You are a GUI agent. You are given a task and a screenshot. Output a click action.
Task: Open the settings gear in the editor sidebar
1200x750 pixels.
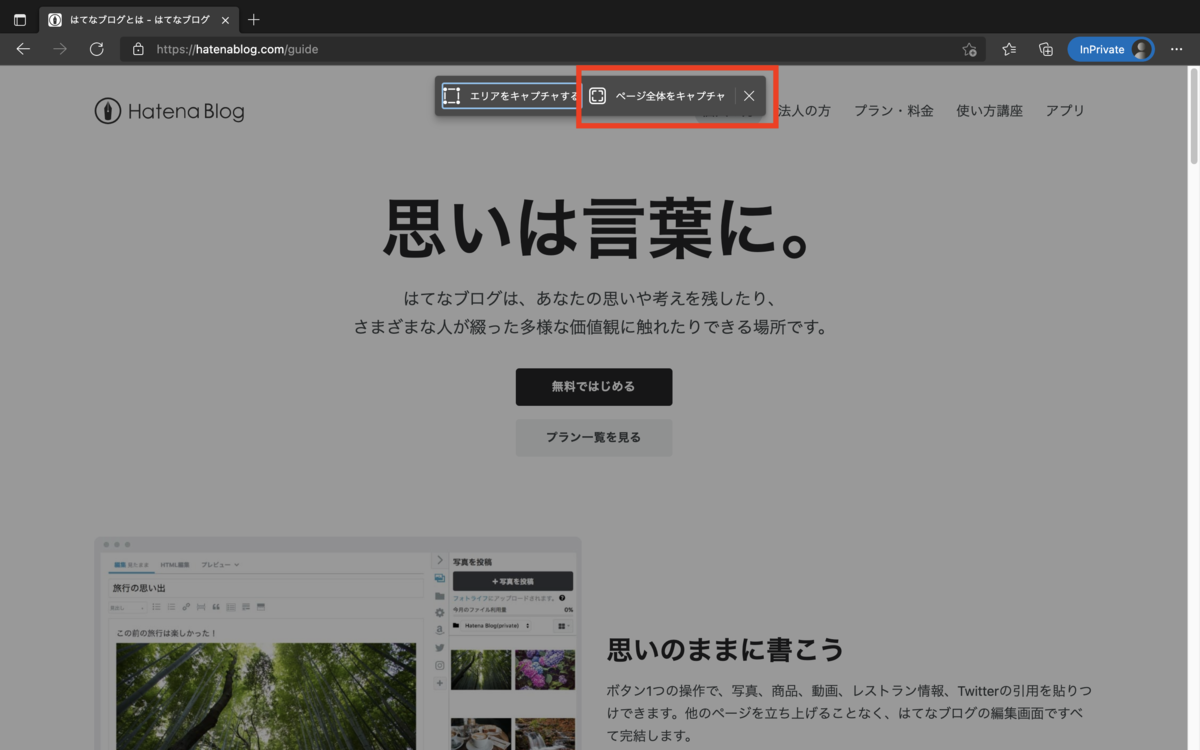coord(439,612)
